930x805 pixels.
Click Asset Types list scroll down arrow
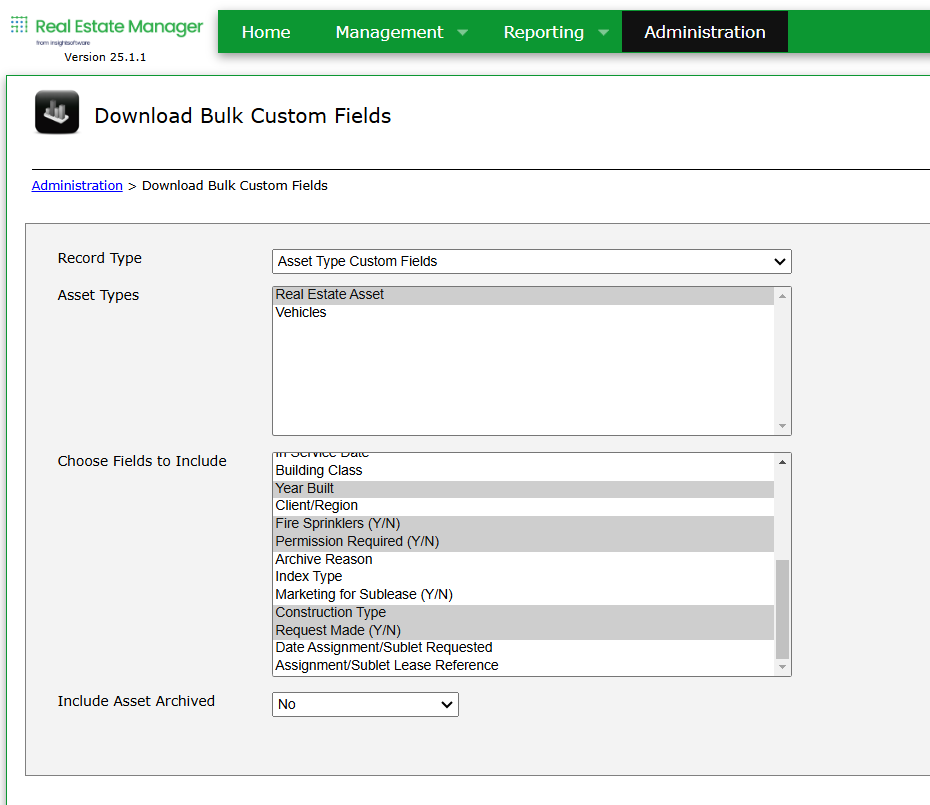coord(782,426)
